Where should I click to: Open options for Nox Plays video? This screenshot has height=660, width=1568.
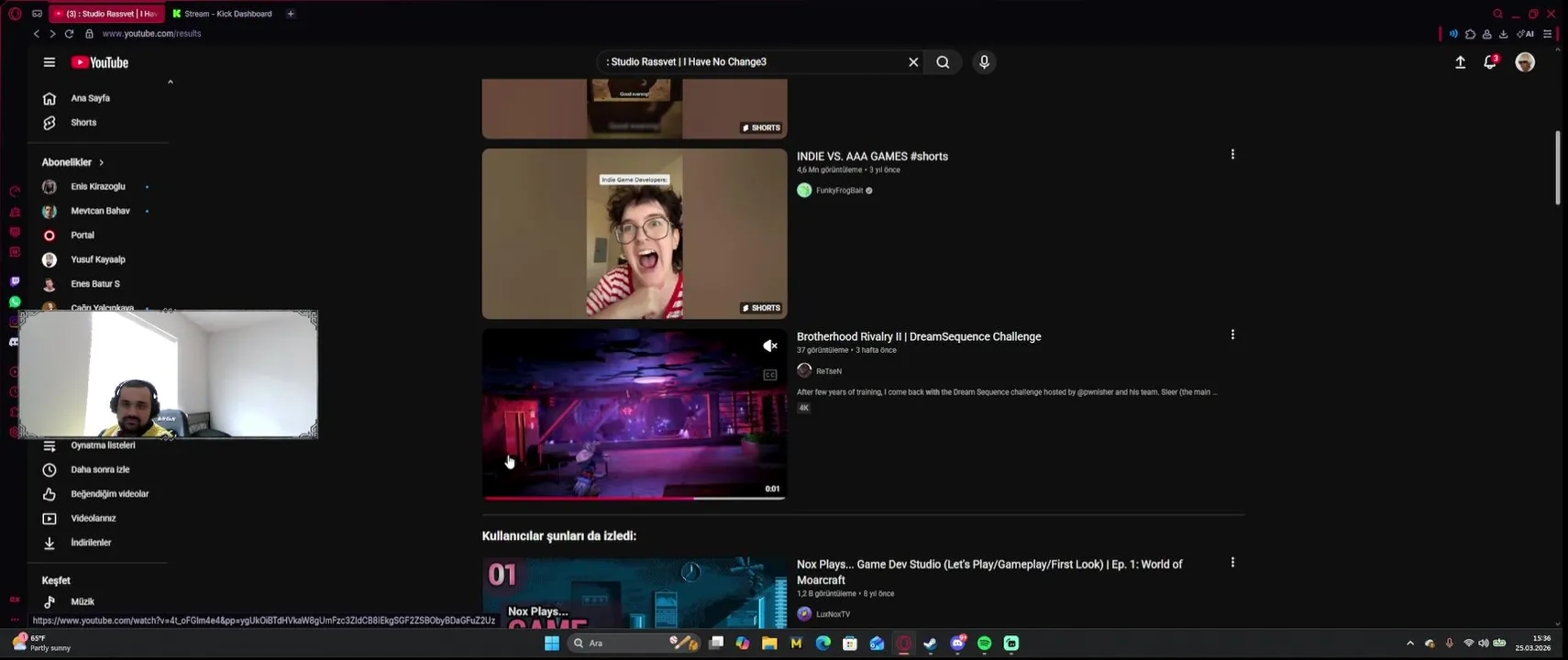click(x=1232, y=562)
